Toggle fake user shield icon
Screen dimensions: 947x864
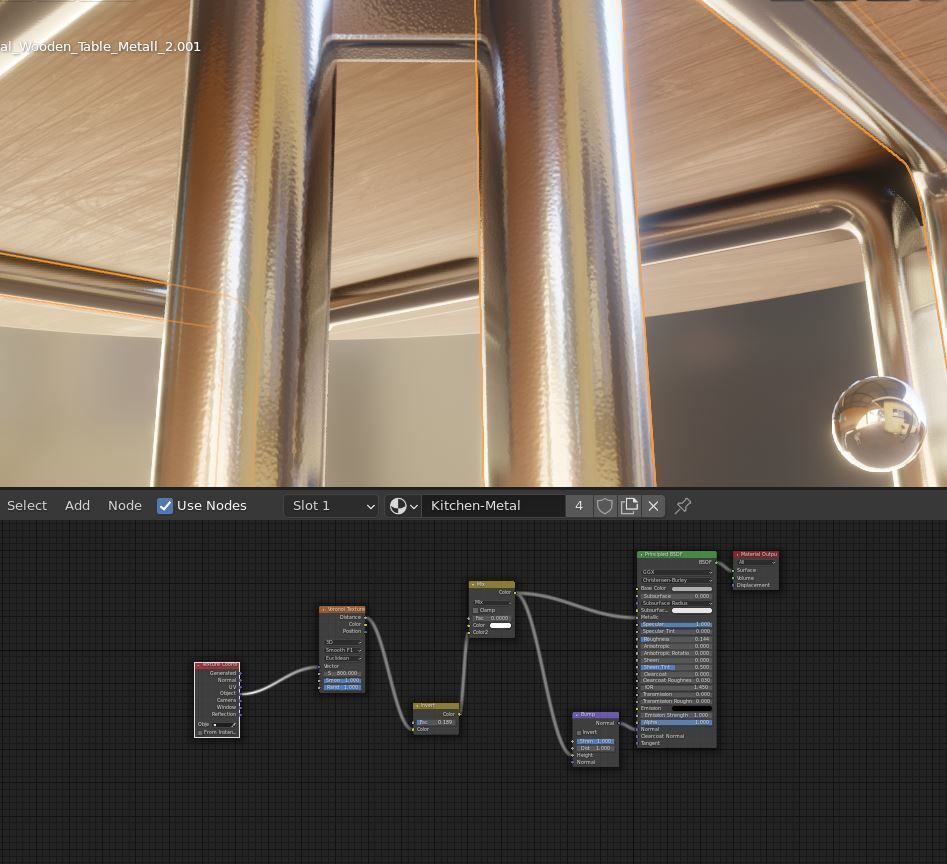point(604,506)
